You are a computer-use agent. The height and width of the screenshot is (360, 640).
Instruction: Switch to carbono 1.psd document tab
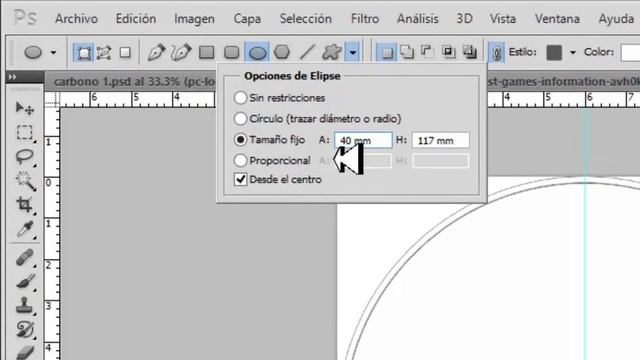click(134, 82)
